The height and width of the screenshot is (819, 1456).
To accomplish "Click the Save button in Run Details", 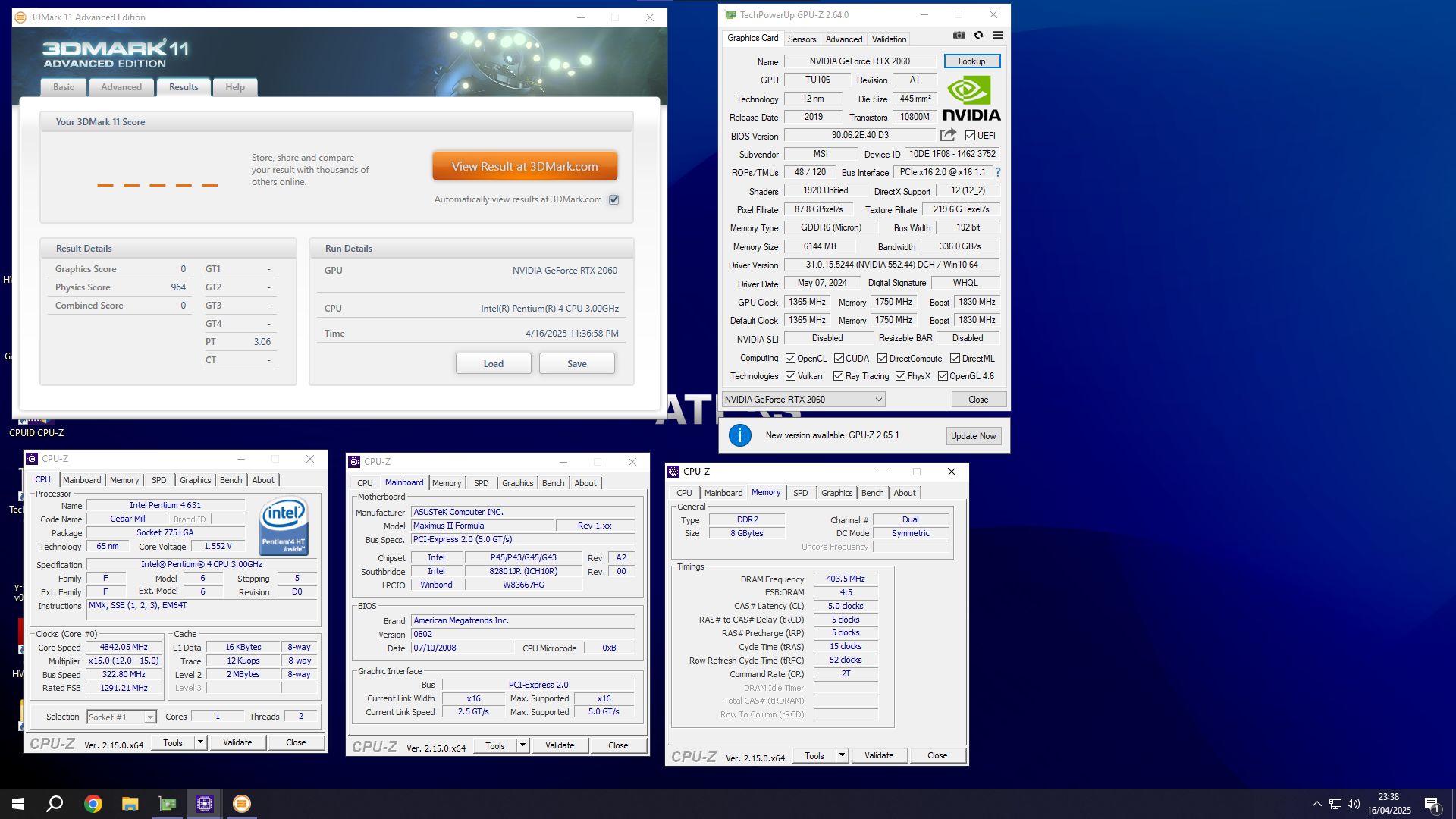I will [577, 364].
